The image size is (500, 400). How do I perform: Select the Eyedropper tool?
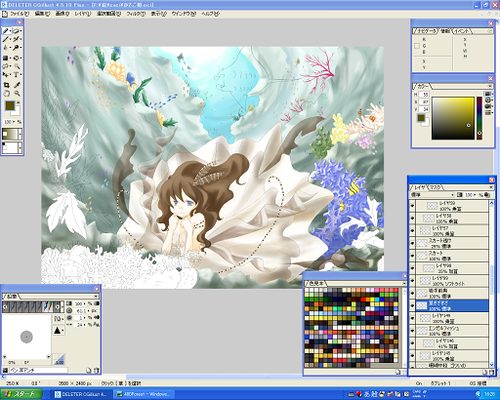pyautogui.click(x=17, y=85)
